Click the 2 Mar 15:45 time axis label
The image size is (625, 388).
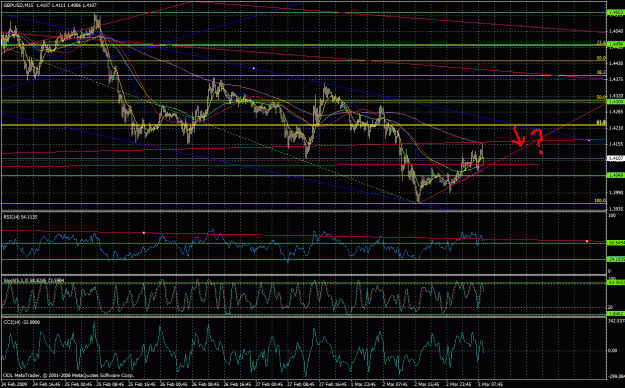point(427,385)
